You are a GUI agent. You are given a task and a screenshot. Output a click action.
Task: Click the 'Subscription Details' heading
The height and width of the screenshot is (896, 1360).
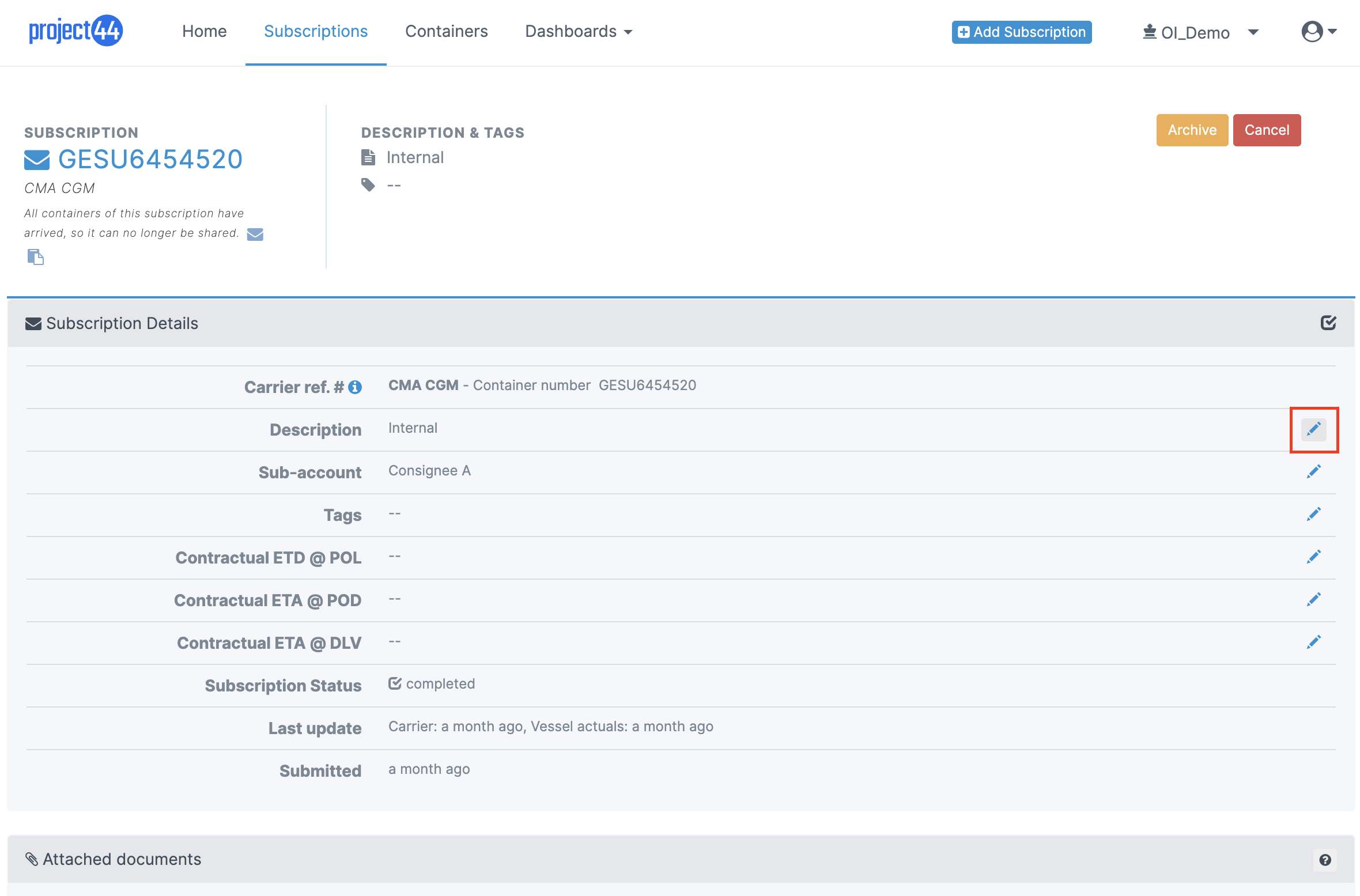tap(122, 323)
